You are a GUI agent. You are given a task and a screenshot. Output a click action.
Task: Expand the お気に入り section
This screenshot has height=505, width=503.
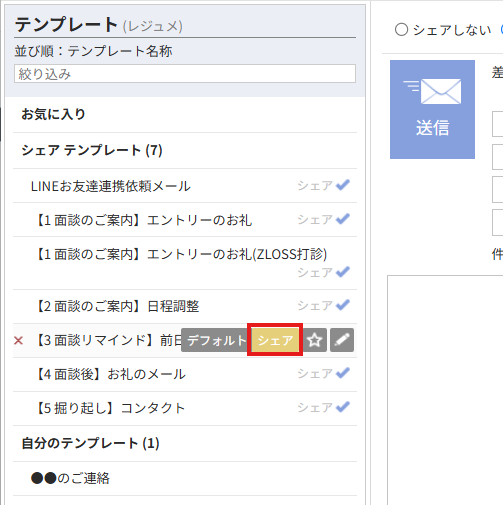click(x=53, y=114)
